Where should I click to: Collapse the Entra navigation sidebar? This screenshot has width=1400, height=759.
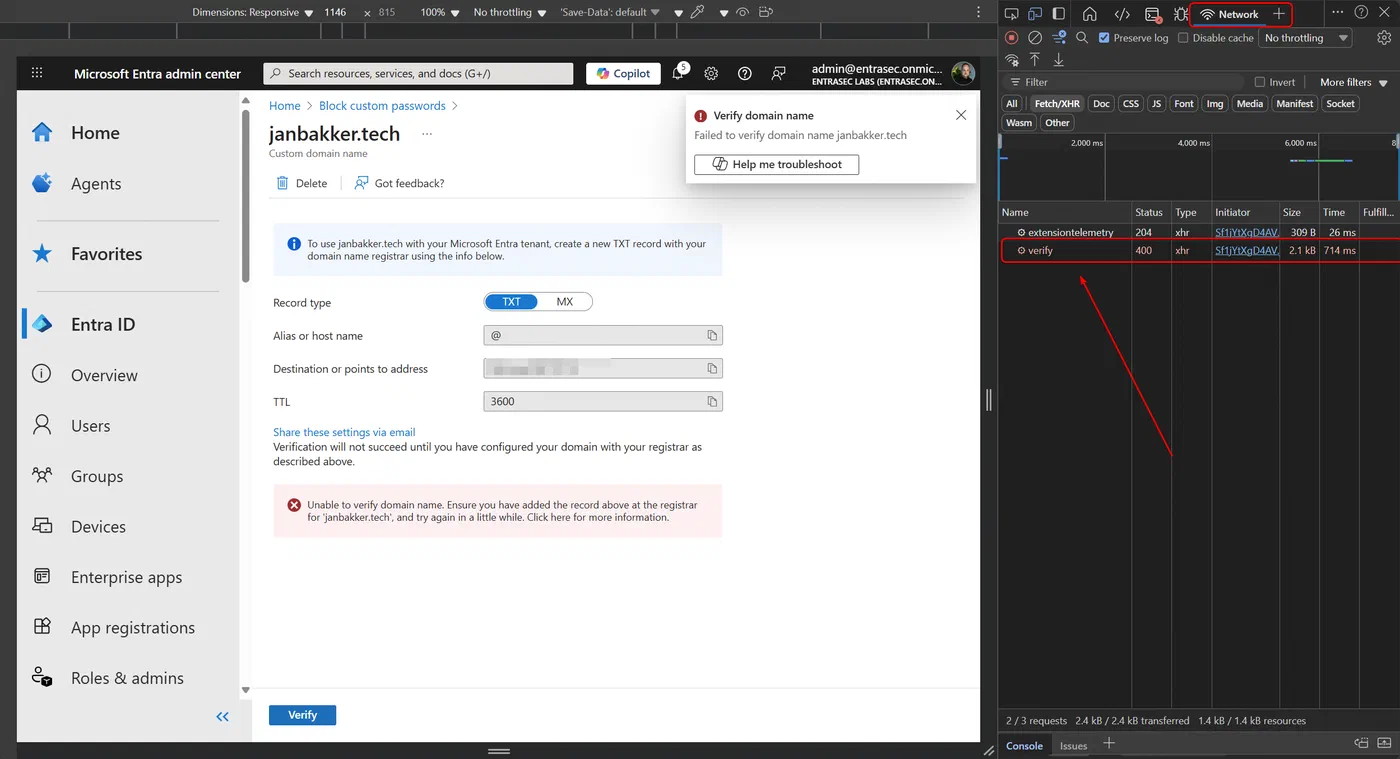[222, 716]
